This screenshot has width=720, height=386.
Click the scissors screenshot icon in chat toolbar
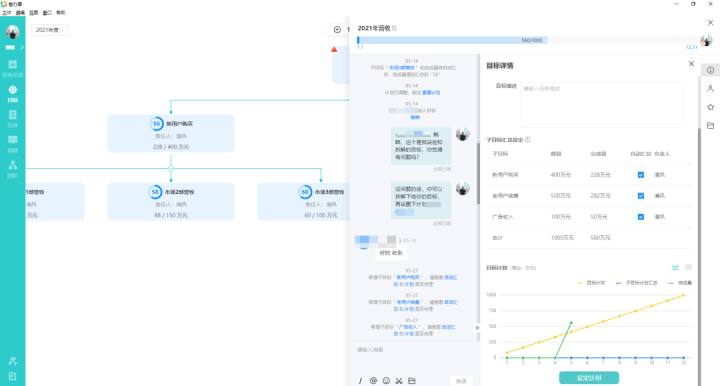pos(399,381)
